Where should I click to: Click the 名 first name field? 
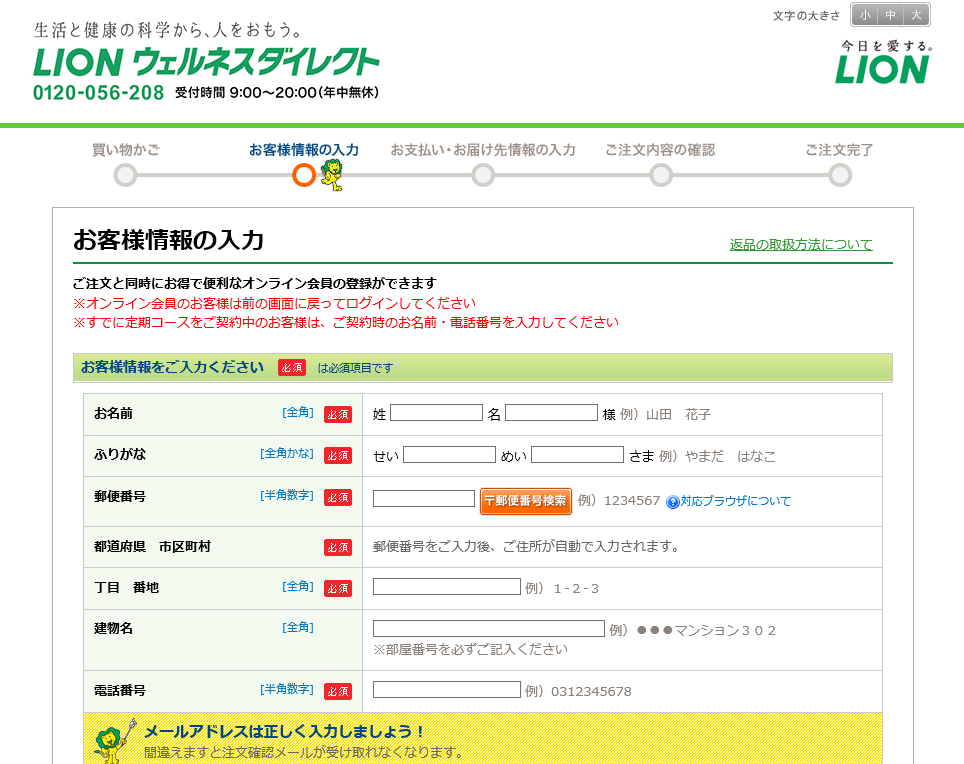[x=551, y=412]
